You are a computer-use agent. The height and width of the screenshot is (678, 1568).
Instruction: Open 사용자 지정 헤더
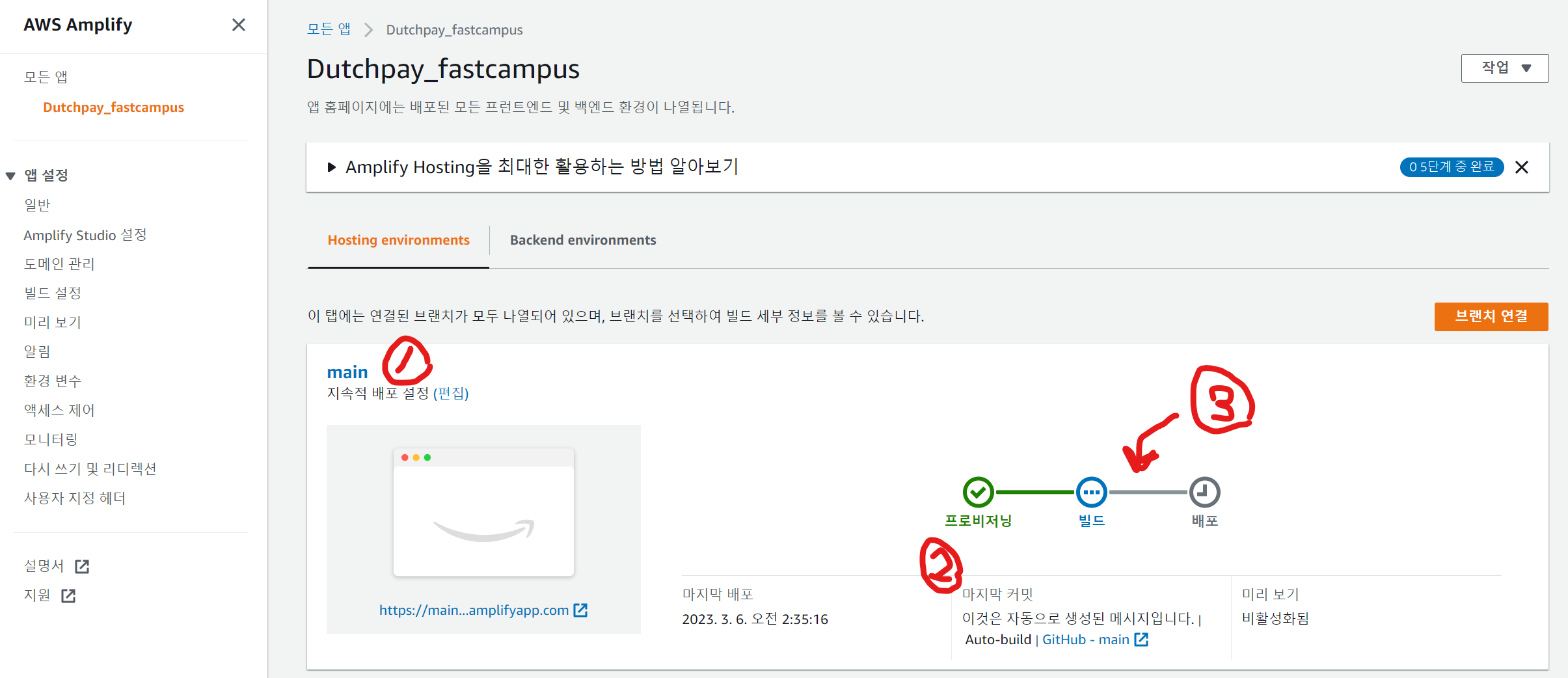click(75, 498)
